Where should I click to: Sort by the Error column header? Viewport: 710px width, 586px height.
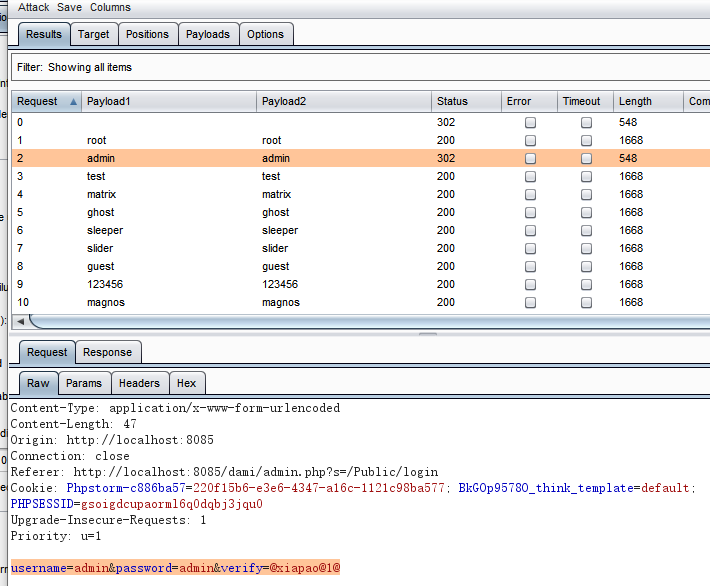[x=529, y=101]
